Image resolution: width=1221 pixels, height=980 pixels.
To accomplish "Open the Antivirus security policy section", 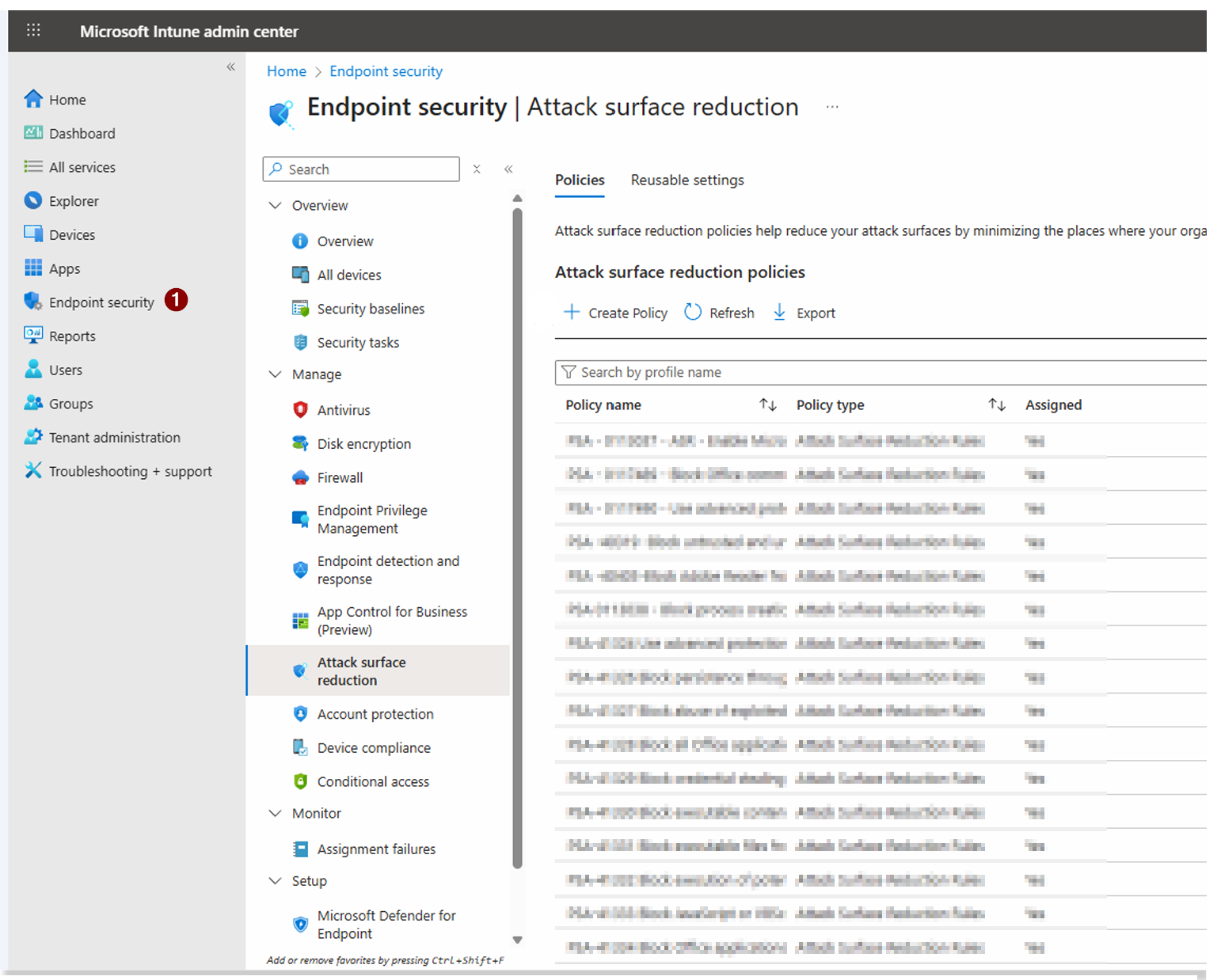I will coord(343,409).
